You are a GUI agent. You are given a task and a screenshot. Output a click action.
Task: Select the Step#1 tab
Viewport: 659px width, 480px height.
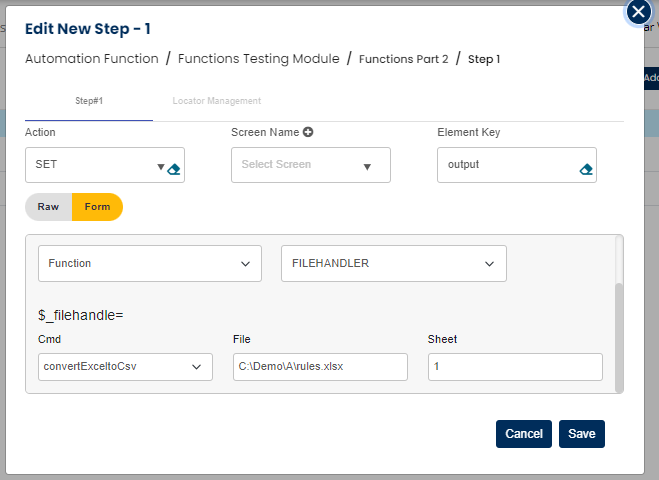pos(89,101)
